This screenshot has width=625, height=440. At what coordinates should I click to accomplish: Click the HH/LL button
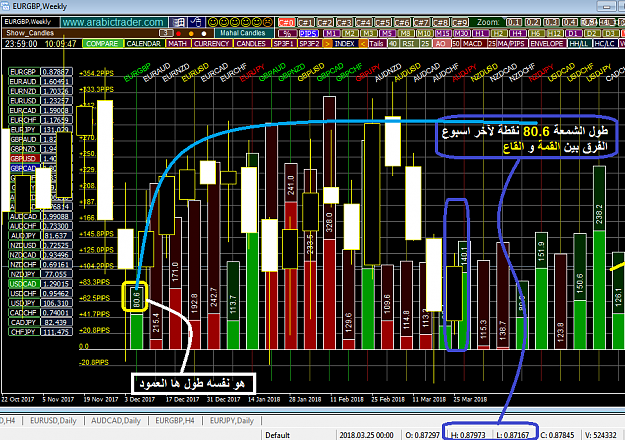click(x=579, y=43)
